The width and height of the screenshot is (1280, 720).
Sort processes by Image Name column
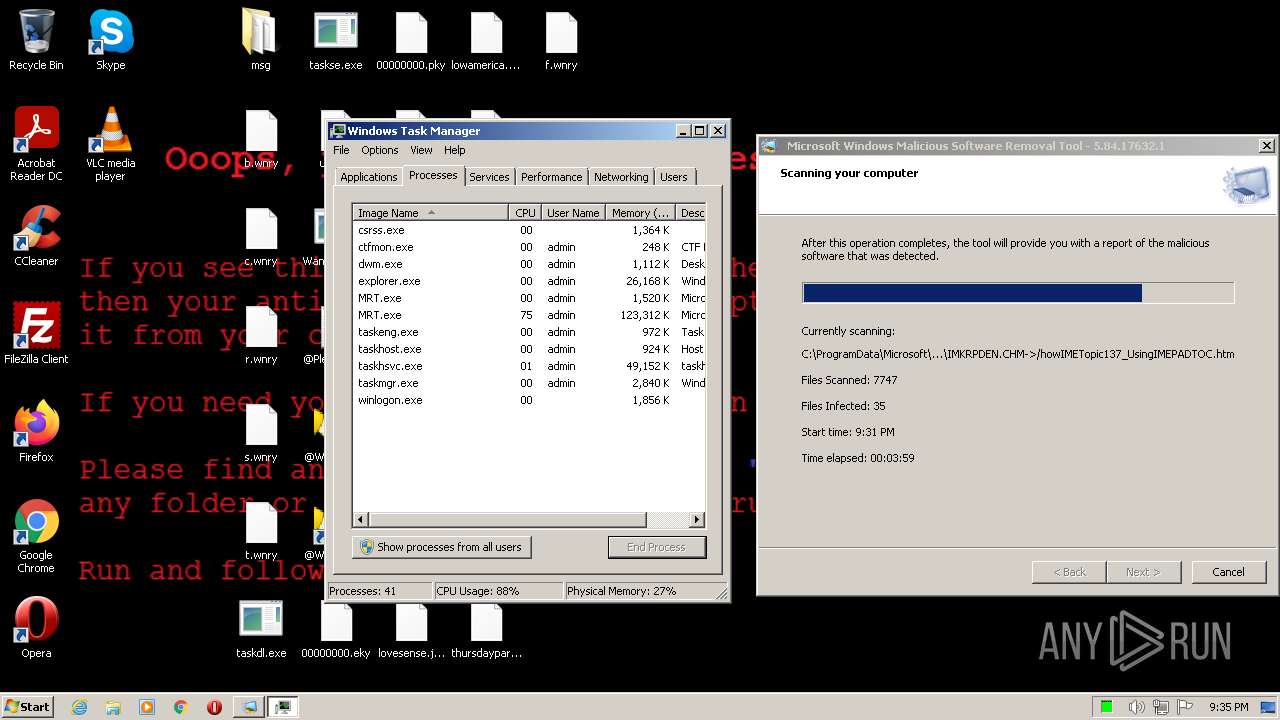pyautogui.click(x=431, y=213)
